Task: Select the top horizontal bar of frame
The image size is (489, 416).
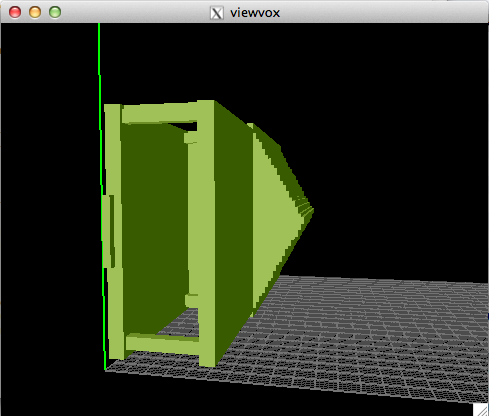Action: click(x=159, y=113)
